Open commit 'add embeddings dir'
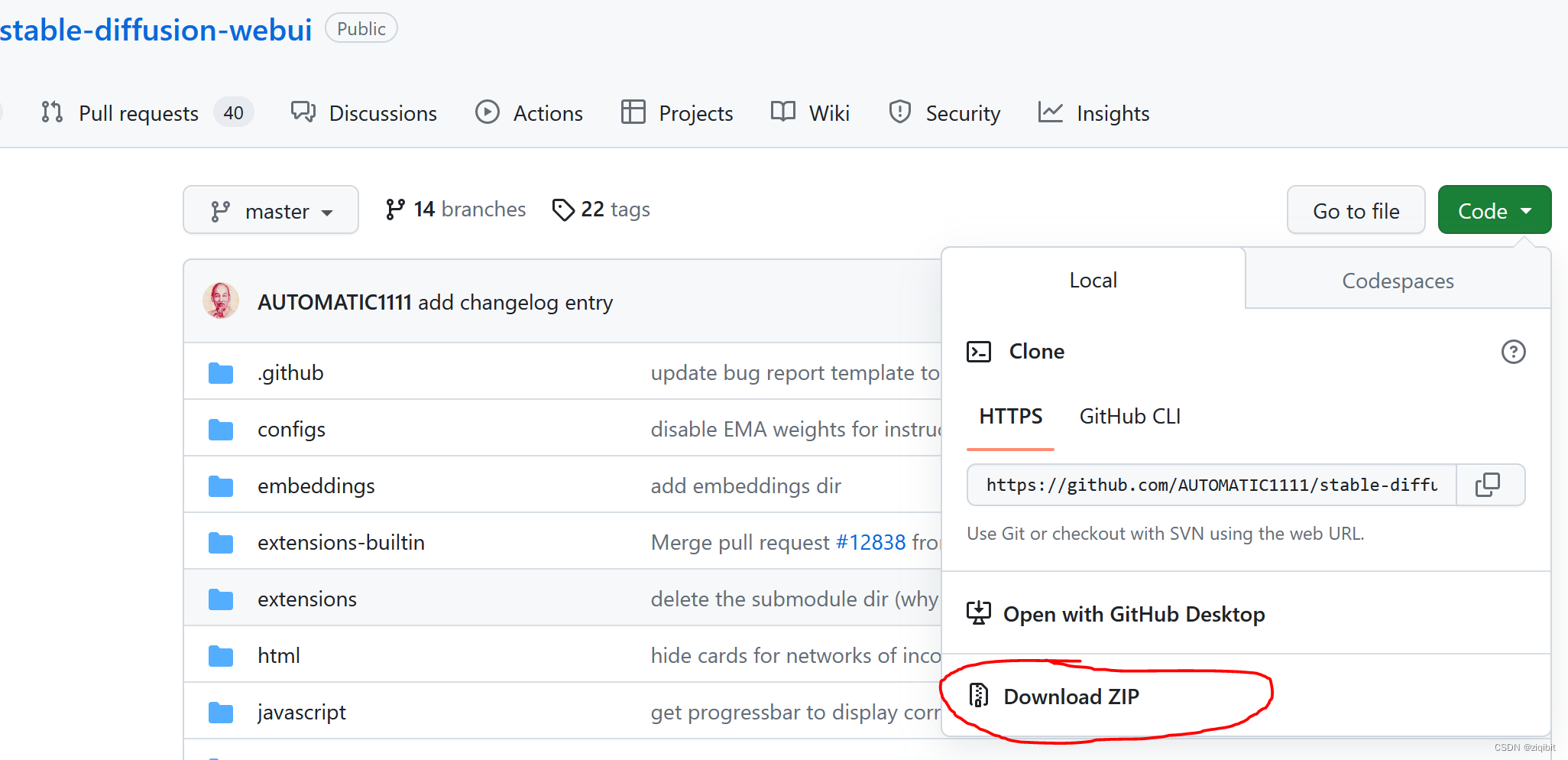This screenshot has width=1568, height=760. [746, 486]
